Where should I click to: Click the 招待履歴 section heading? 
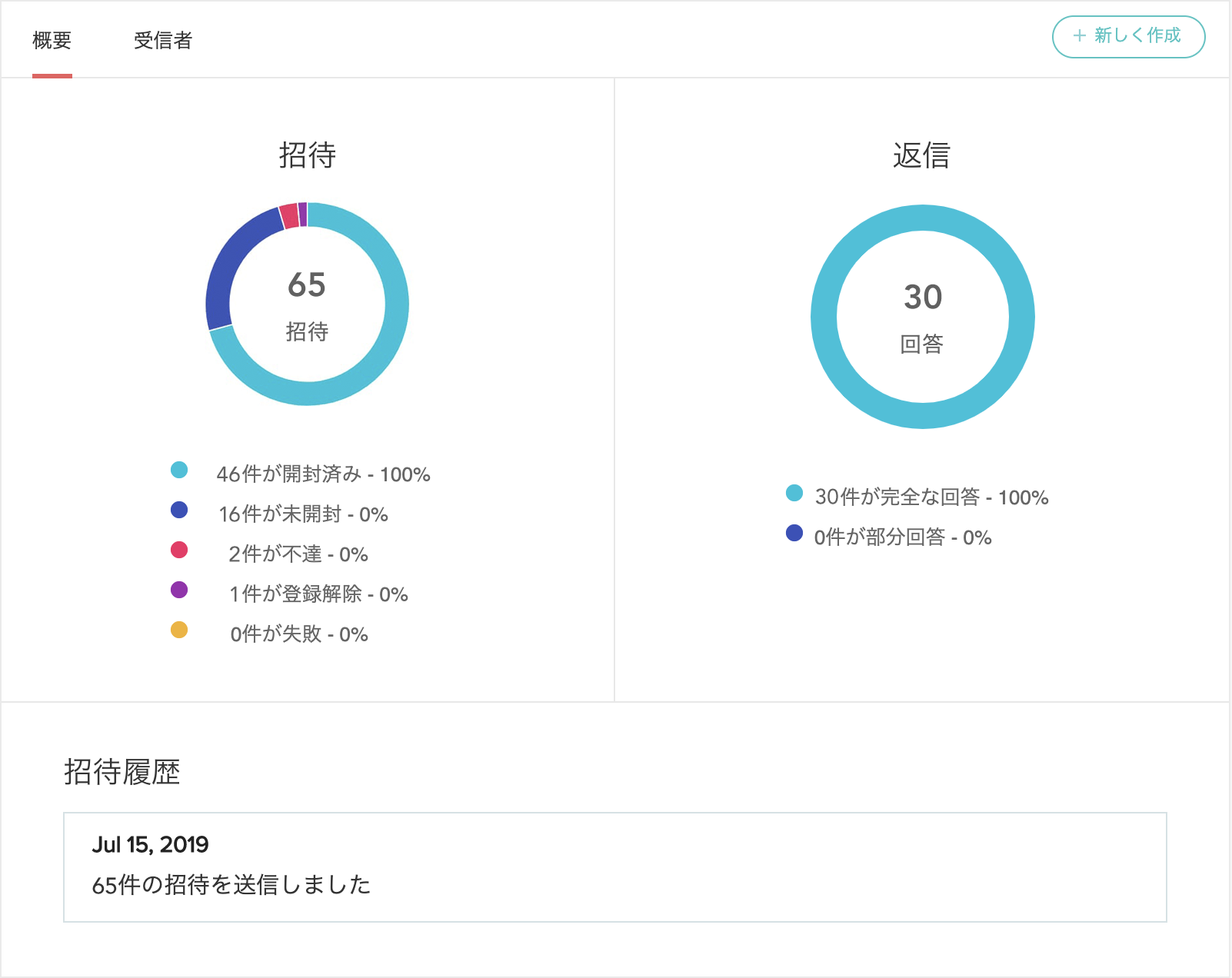click(122, 772)
